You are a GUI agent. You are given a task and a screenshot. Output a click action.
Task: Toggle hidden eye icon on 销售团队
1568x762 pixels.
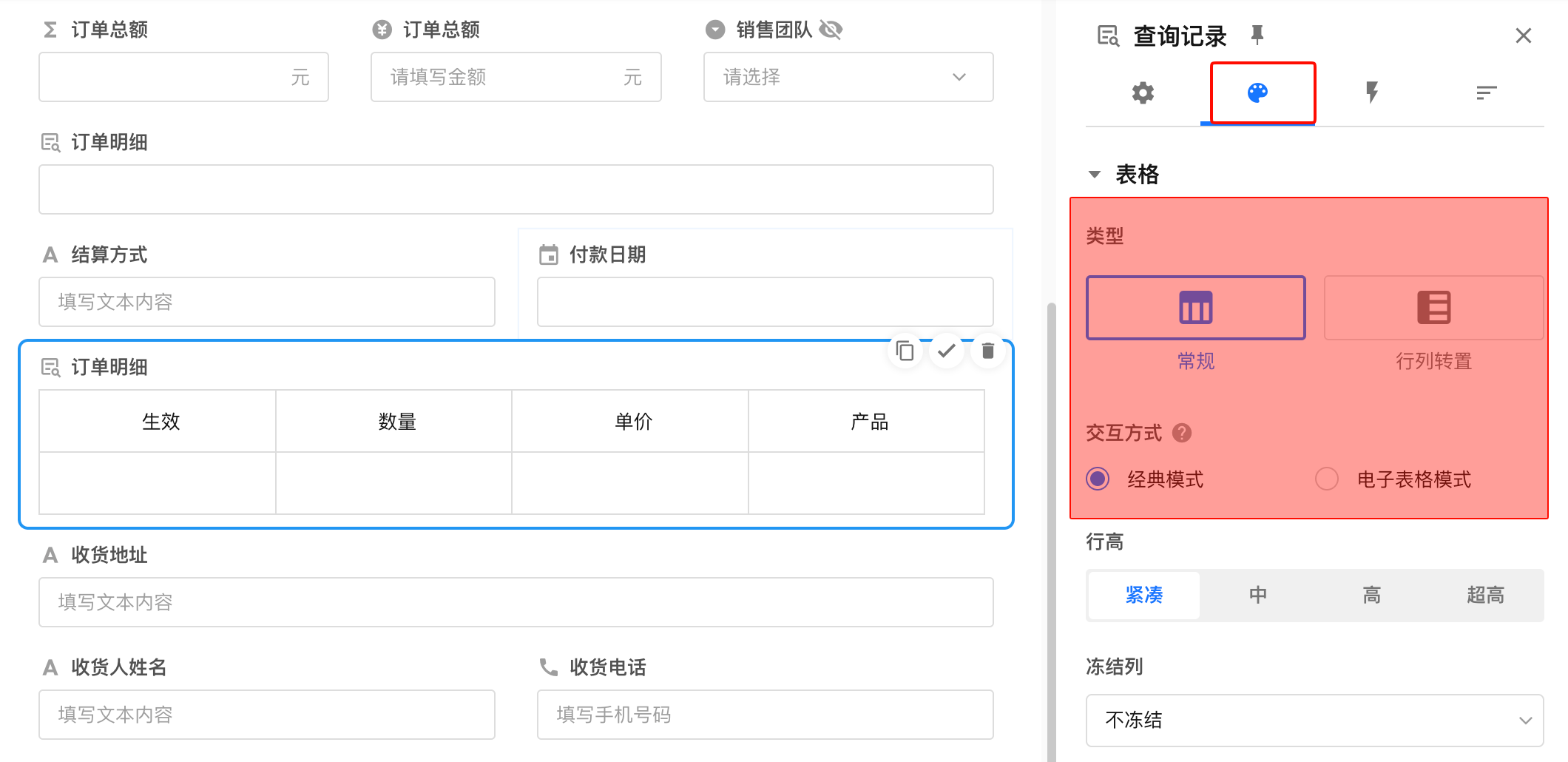pos(831,30)
